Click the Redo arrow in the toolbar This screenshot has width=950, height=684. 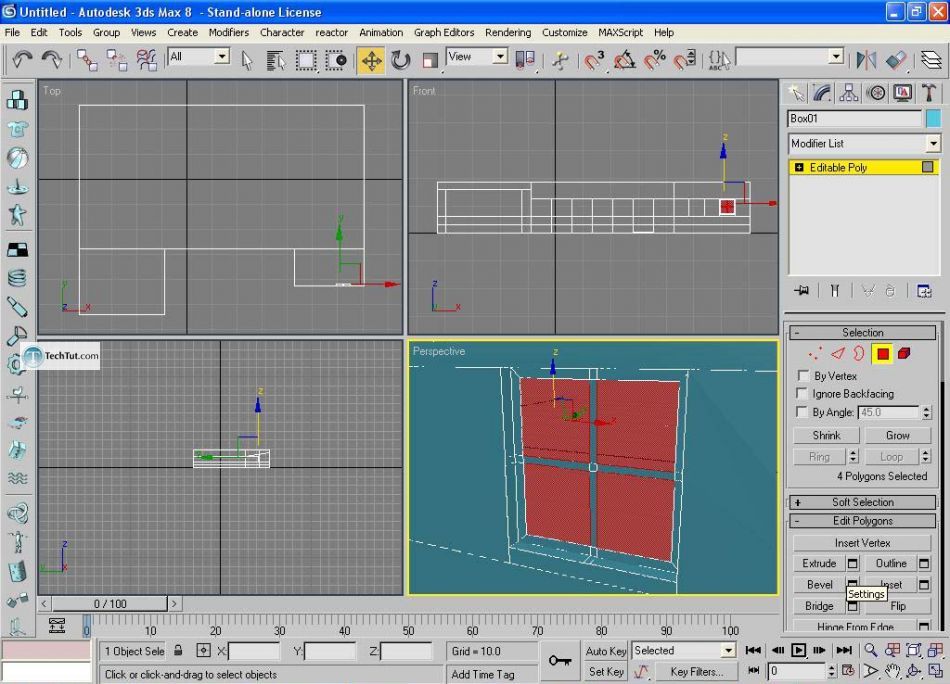(x=51, y=60)
